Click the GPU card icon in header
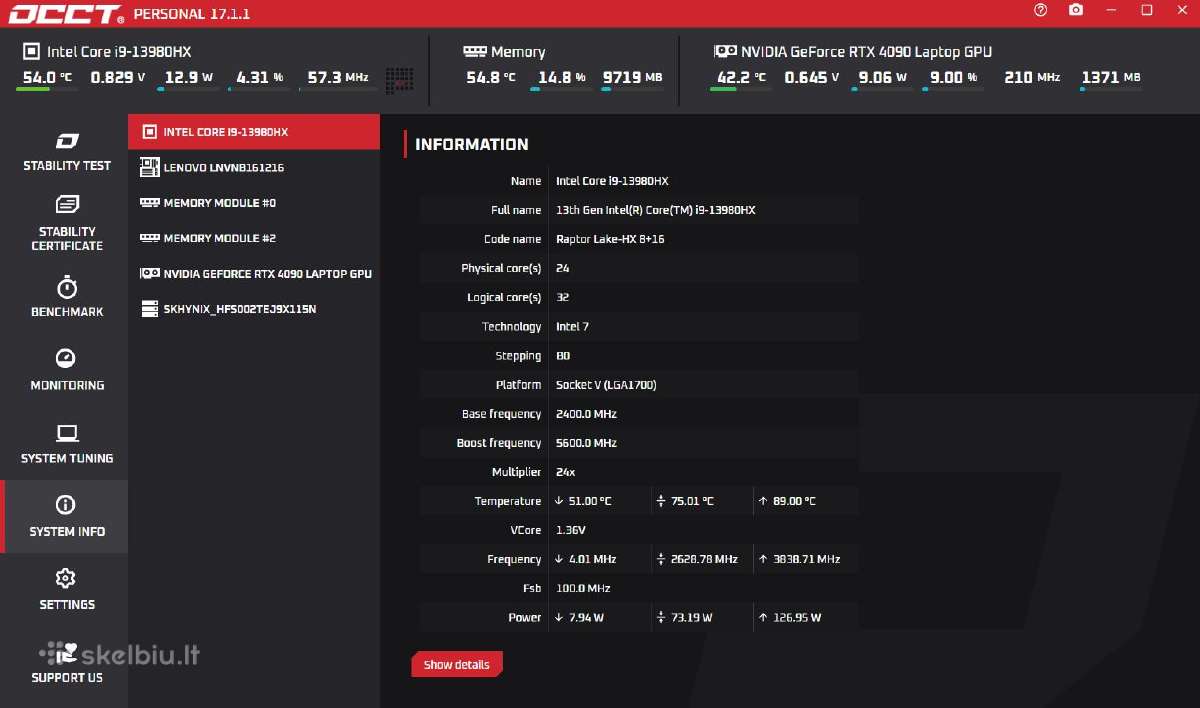1200x708 pixels. tap(725, 51)
